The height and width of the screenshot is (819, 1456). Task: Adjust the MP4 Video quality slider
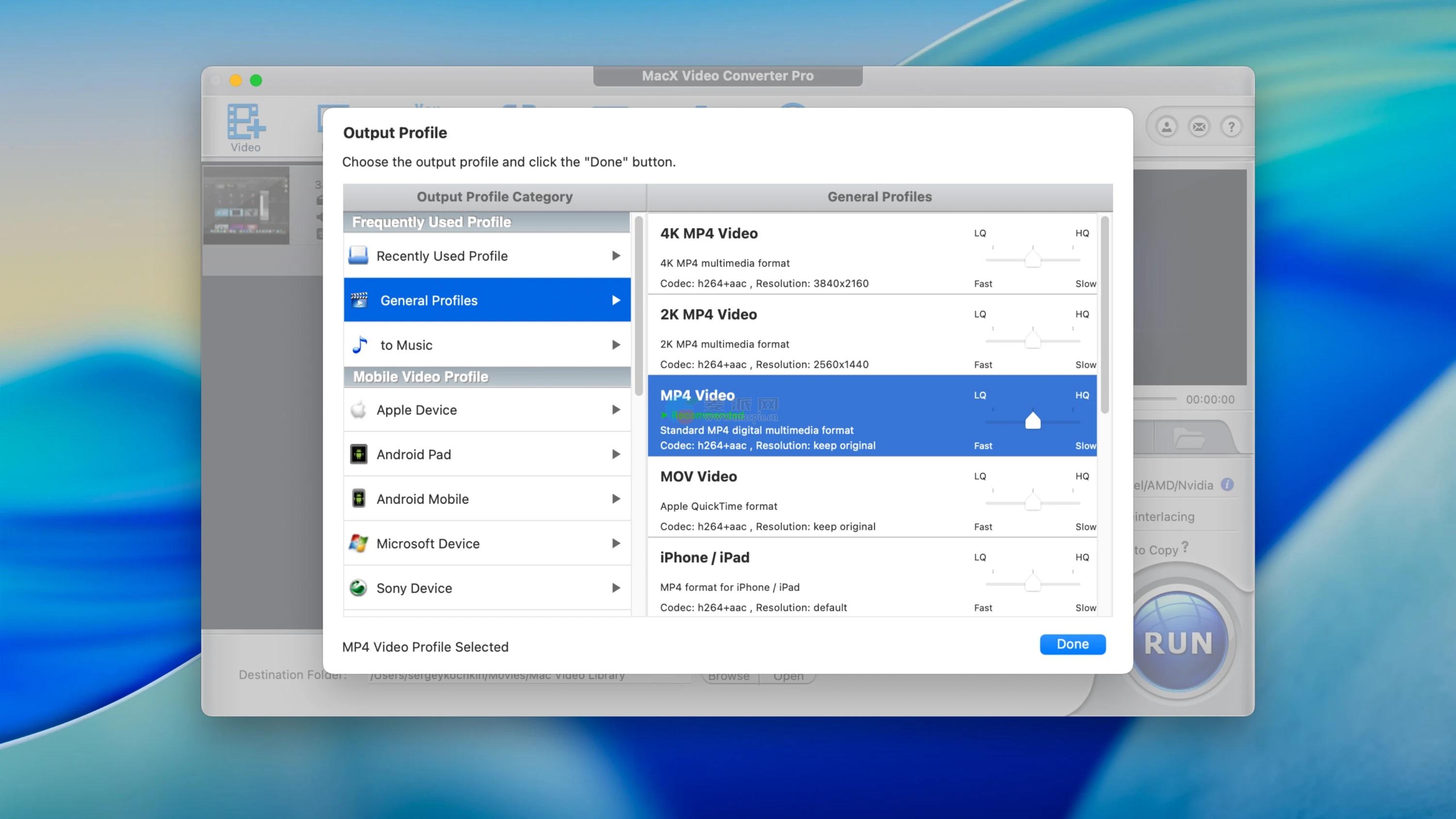(1033, 421)
